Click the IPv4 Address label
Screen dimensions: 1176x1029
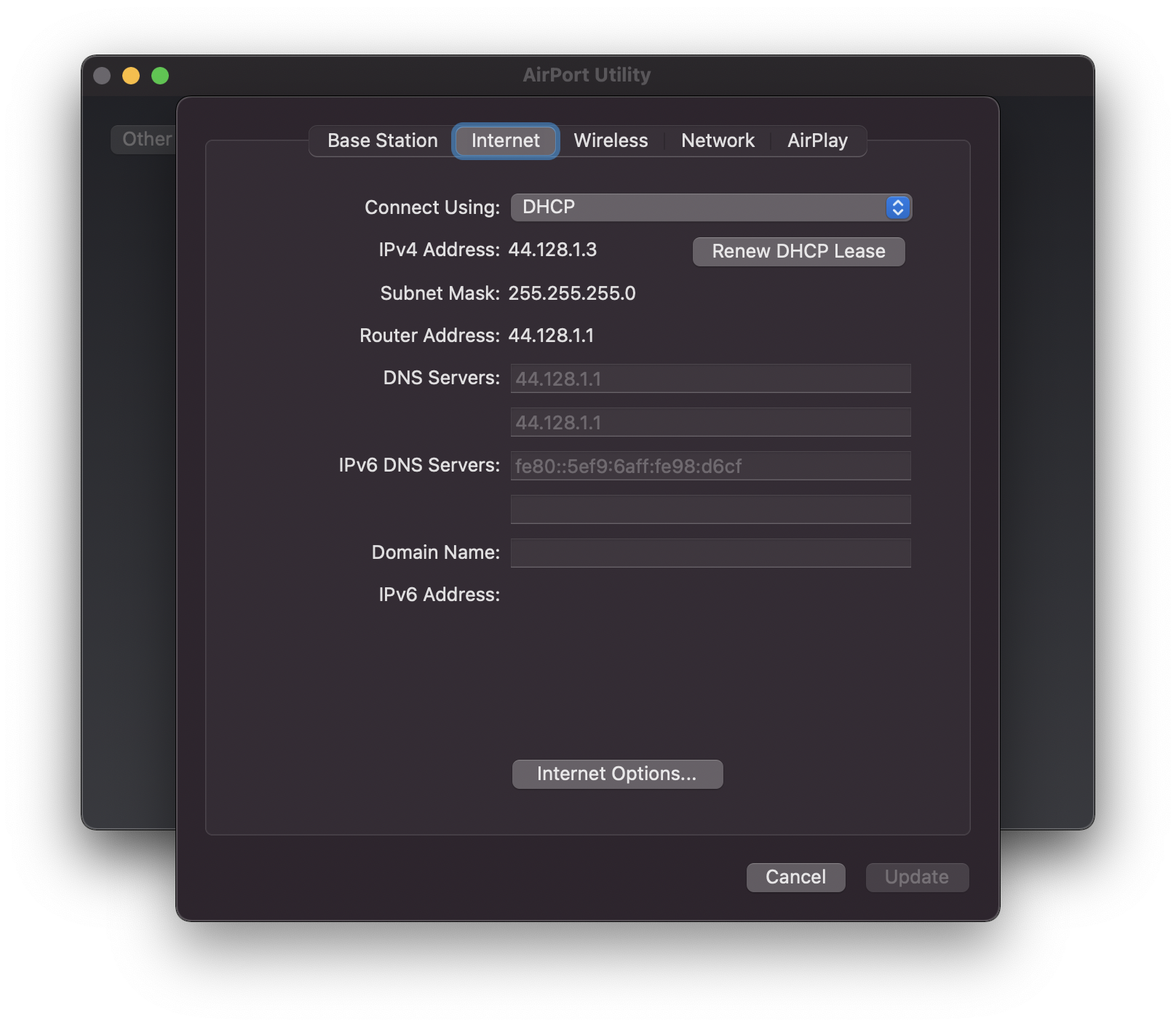click(440, 250)
